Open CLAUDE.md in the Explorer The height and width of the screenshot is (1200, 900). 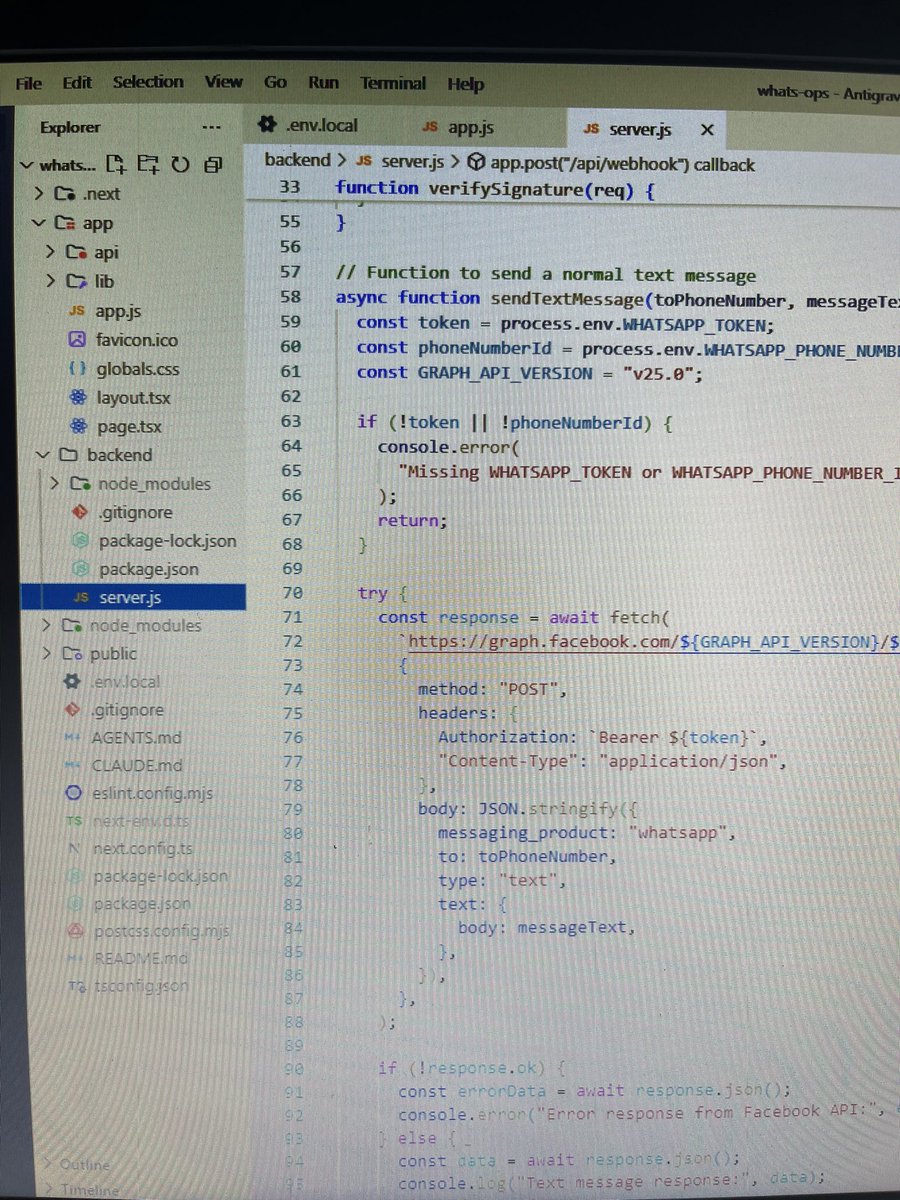click(x=136, y=766)
